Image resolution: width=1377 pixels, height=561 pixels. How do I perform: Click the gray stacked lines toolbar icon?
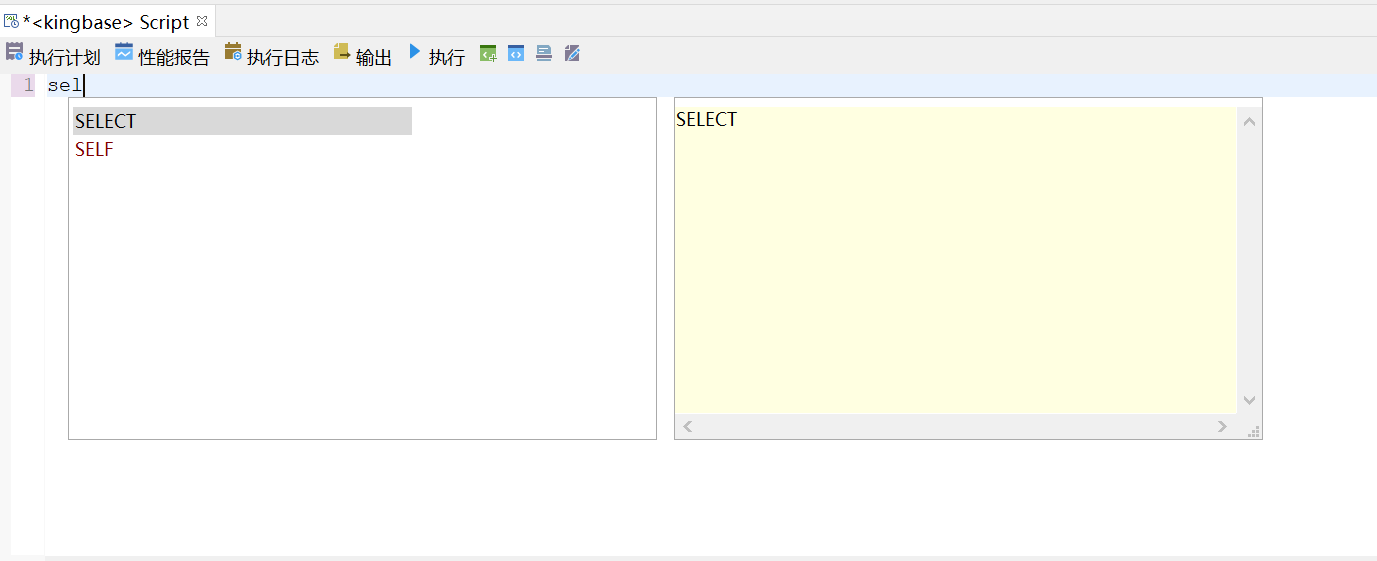(544, 54)
